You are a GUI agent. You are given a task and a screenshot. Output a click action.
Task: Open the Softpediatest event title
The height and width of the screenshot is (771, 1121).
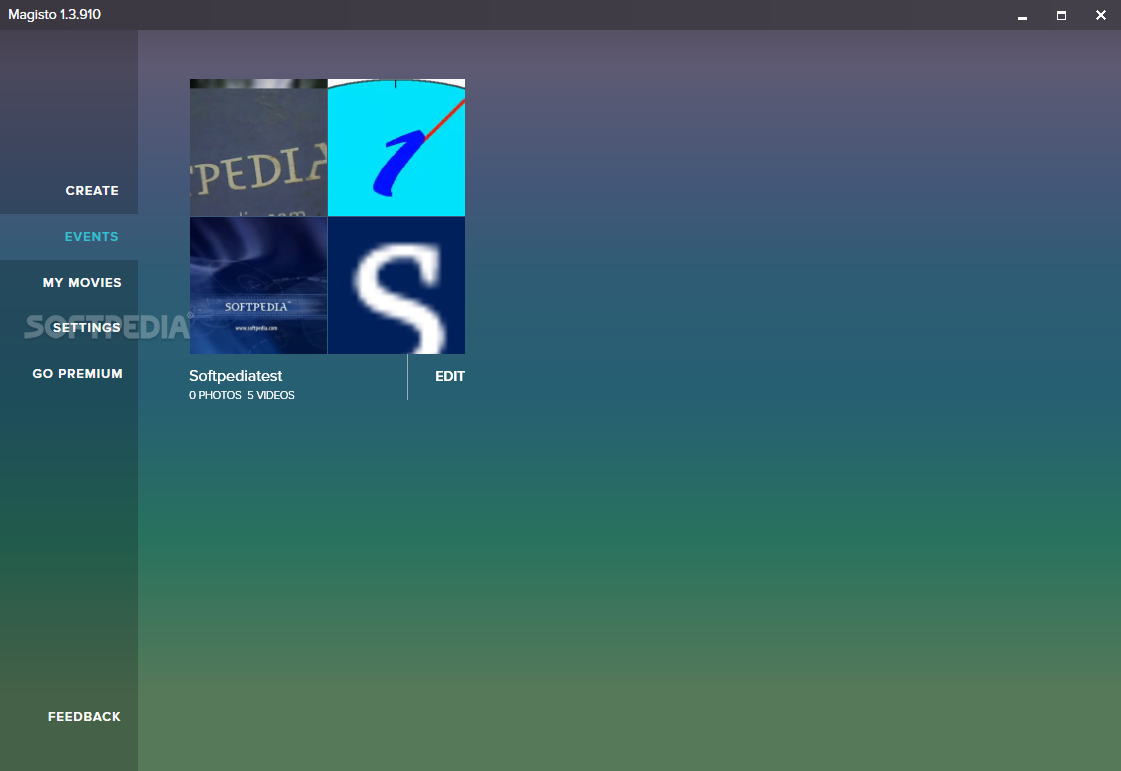click(235, 375)
